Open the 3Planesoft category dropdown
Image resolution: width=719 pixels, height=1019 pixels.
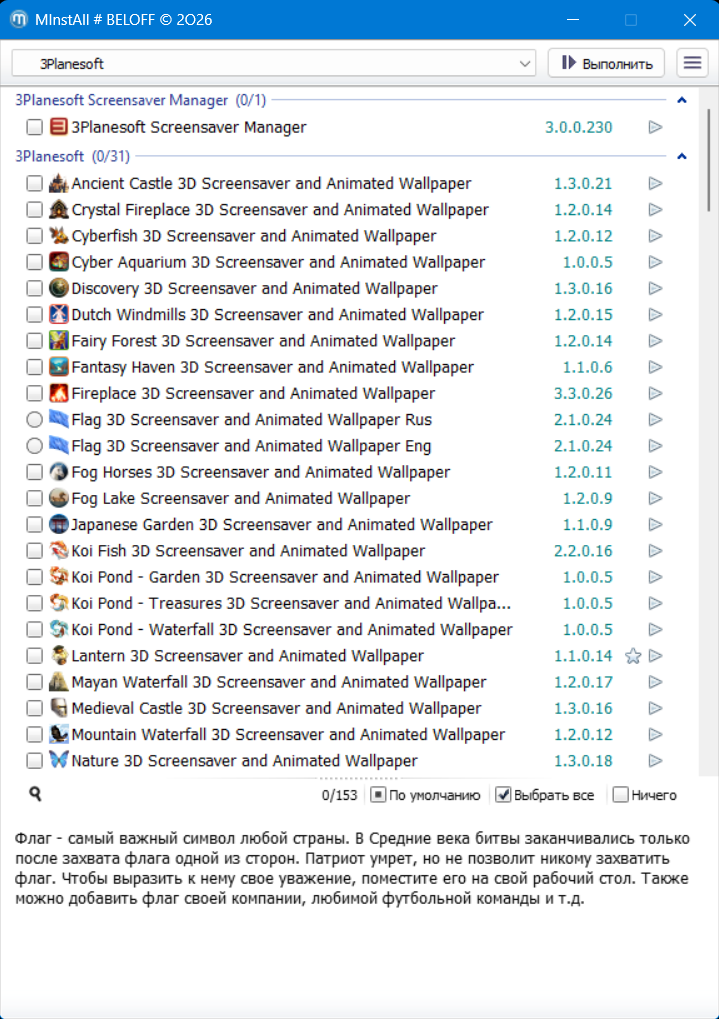point(274,64)
